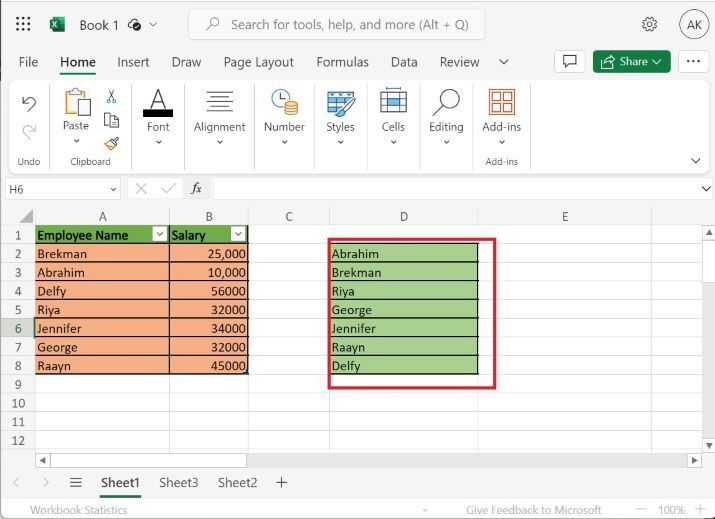Open Employee Name filter dropdown
Image resolution: width=715 pixels, height=519 pixels.
click(x=160, y=234)
